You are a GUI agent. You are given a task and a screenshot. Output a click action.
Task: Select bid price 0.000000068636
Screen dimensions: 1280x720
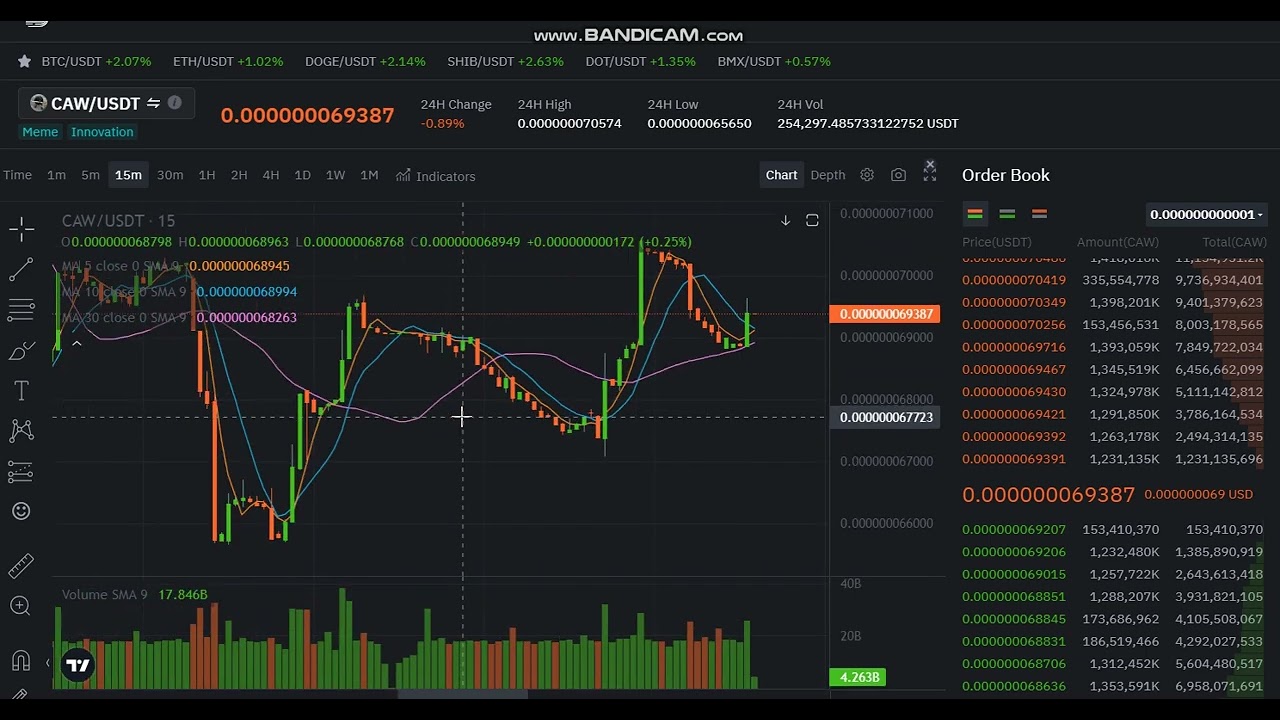[1014, 686]
